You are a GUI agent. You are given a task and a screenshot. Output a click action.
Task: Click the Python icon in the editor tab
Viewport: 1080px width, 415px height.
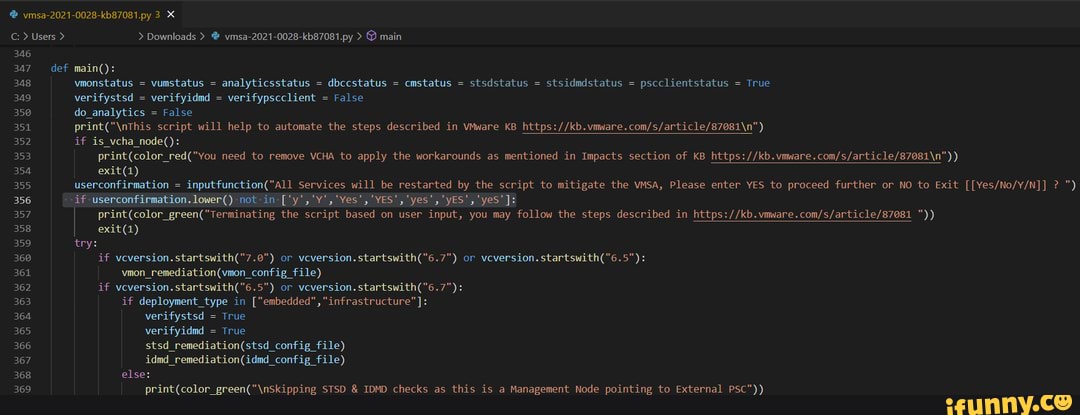(x=13, y=15)
